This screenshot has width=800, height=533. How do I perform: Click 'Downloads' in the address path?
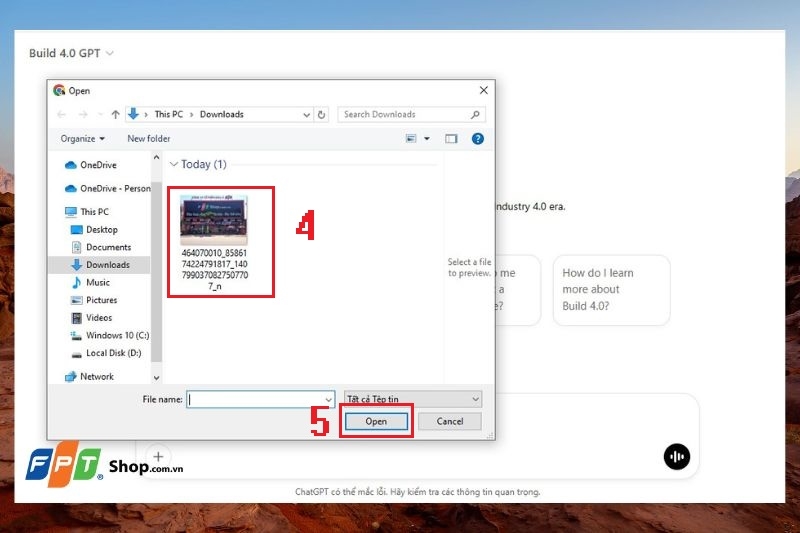221,114
